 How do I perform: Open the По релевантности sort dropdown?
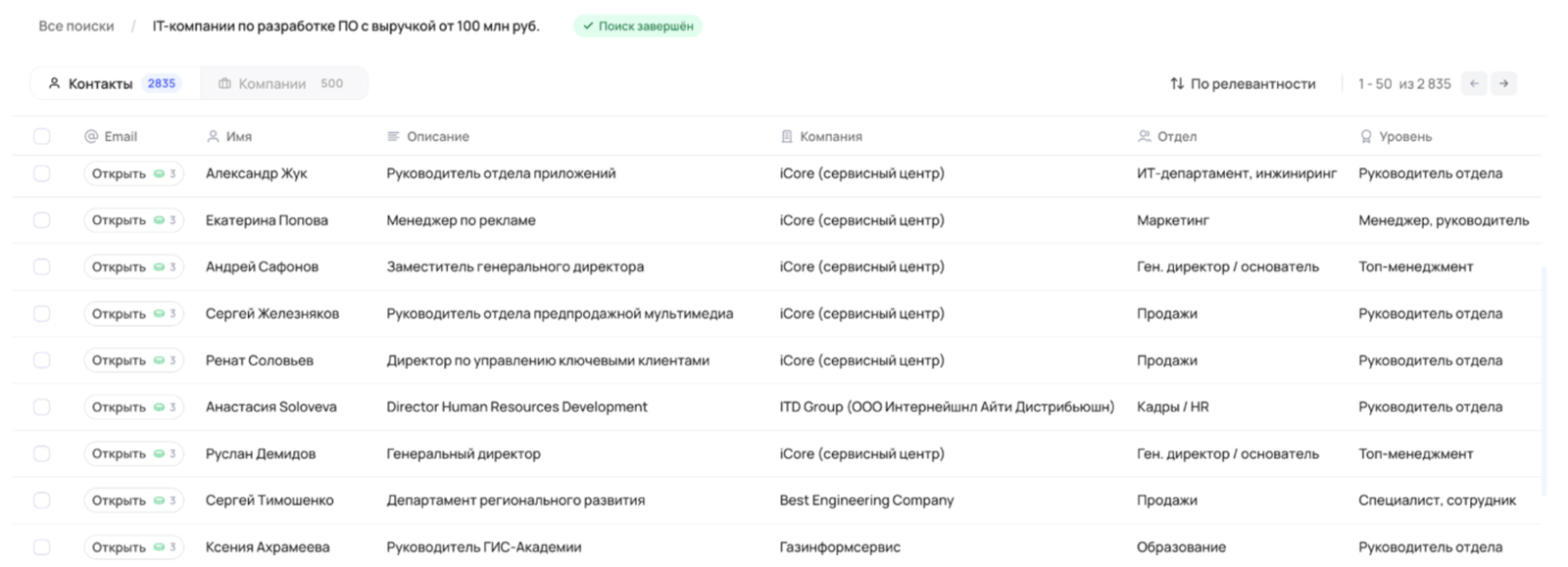pos(1243,83)
